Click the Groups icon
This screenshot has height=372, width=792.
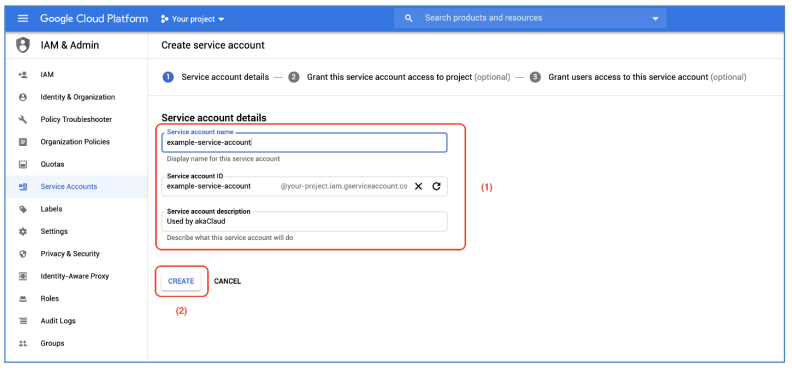tap(23, 343)
